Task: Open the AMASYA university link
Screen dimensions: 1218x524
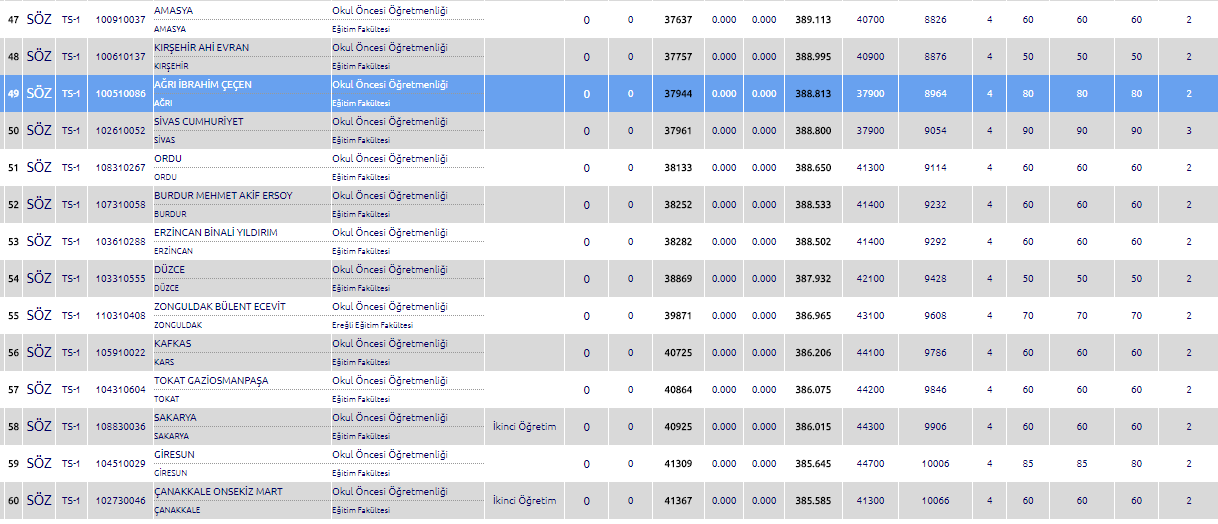Action: [173, 11]
